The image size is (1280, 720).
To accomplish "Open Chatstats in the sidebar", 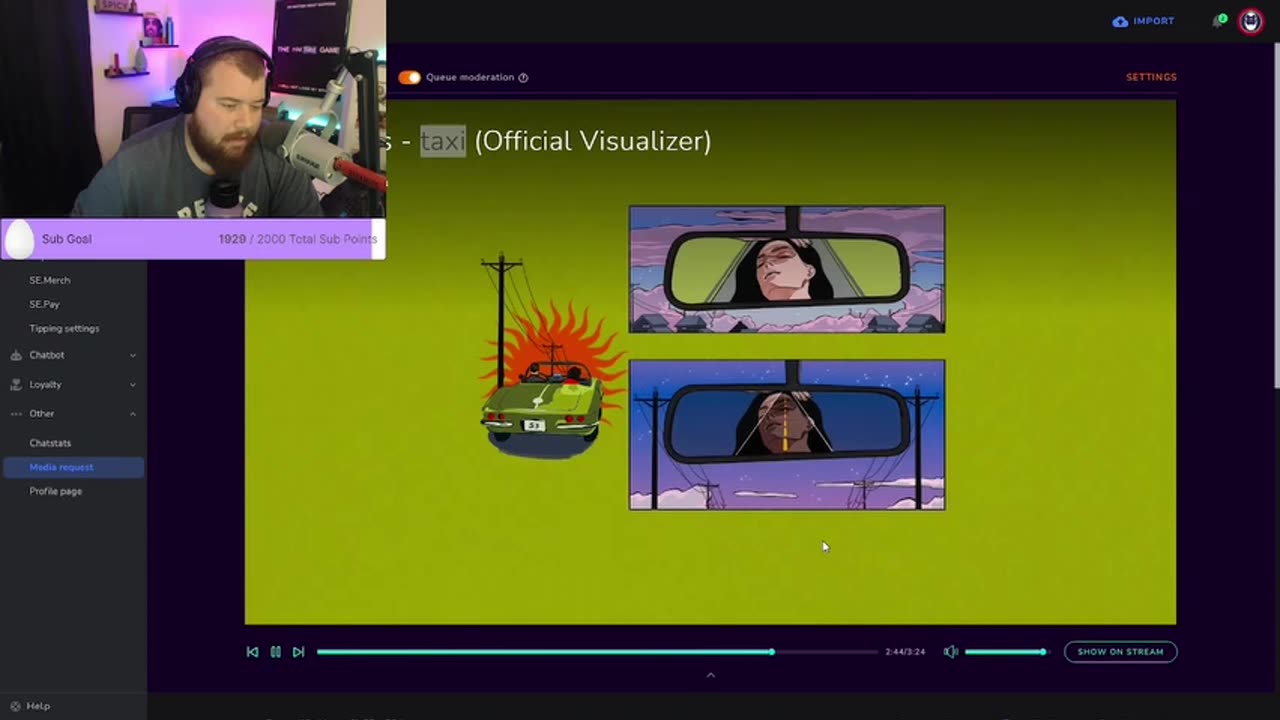I will [50, 443].
